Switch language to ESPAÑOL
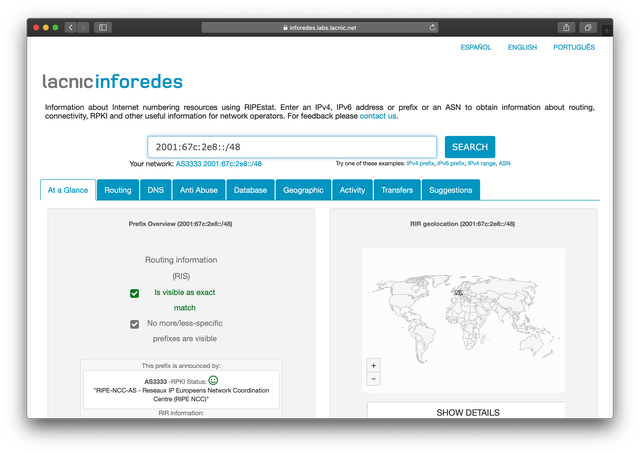The width and height of the screenshot is (640, 454). tap(476, 47)
